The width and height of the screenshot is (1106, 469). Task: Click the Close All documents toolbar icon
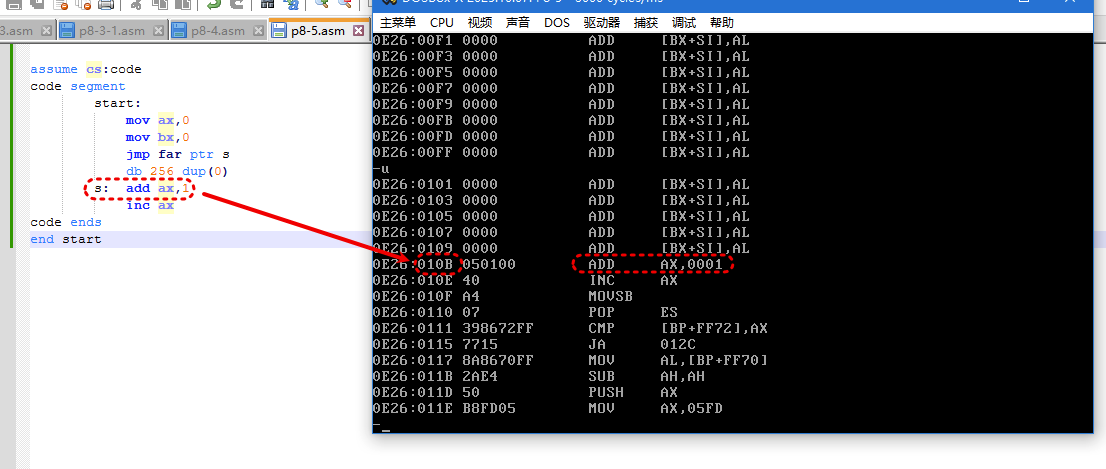pos(83,4)
